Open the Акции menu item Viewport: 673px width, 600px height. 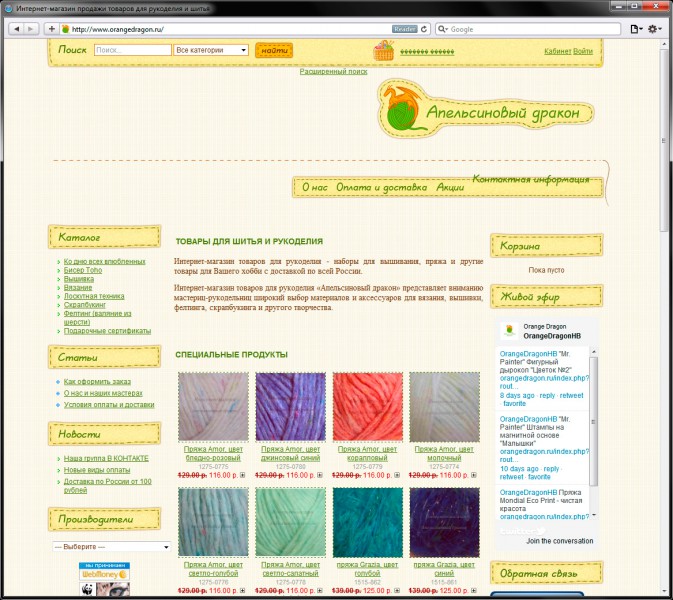(x=450, y=187)
